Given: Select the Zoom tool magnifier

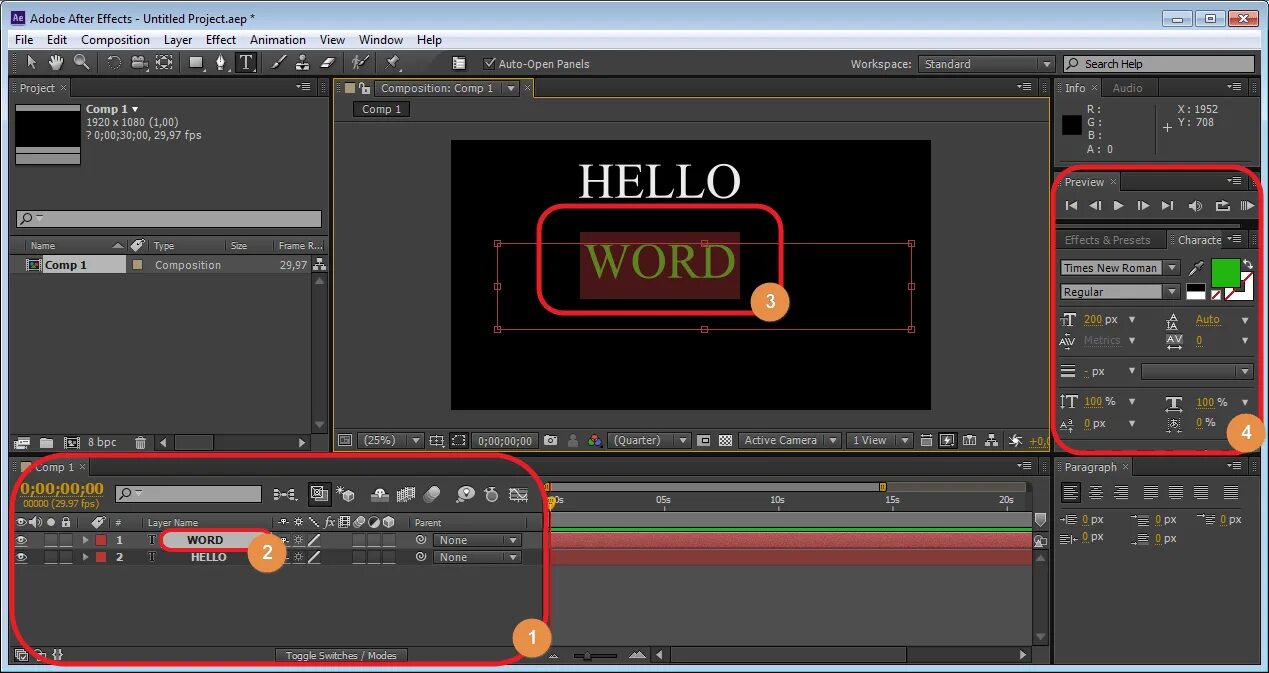Looking at the screenshot, I should tap(82, 62).
